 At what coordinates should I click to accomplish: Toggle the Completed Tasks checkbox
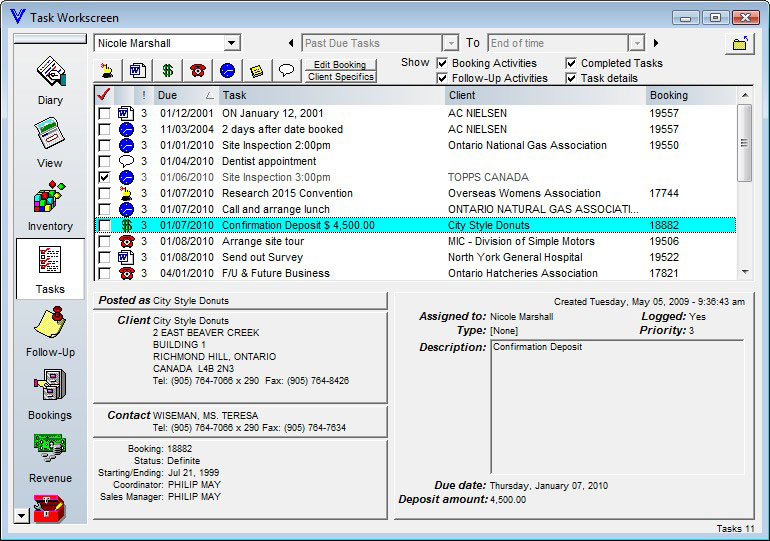tap(572, 63)
